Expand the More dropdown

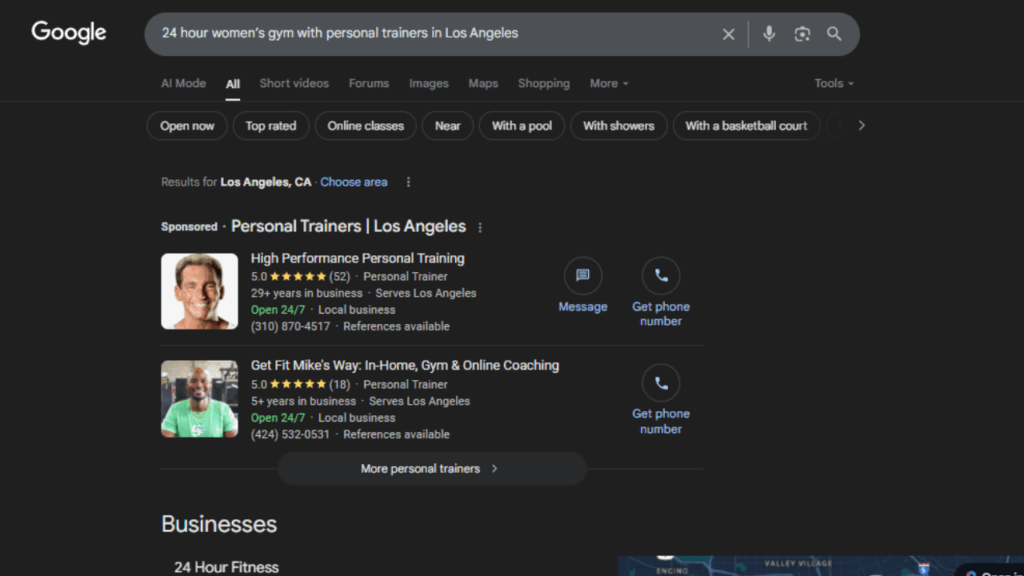click(x=609, y=84)
